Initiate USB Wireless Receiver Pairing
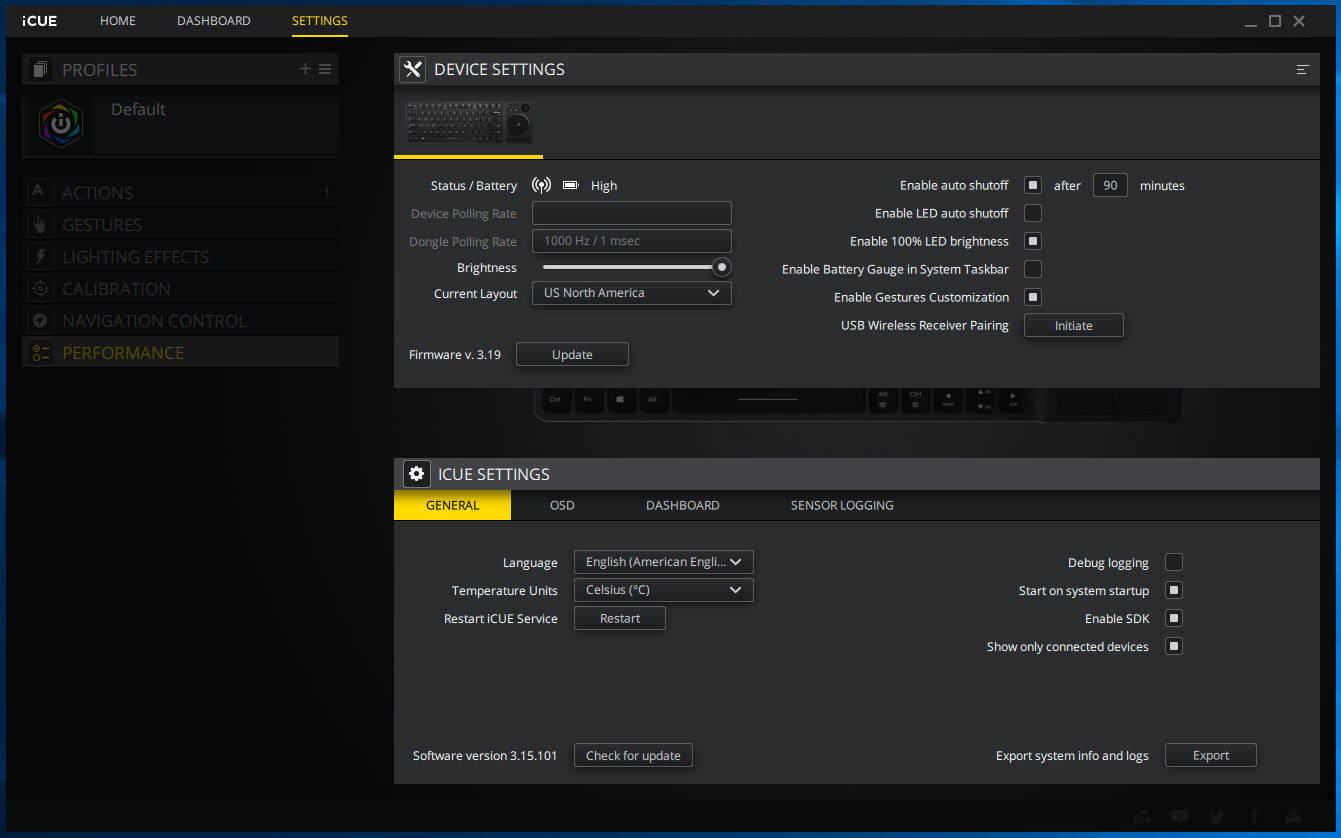Image resolution: width=1341 pixels, height=838 pixels. pos(1074,325)
